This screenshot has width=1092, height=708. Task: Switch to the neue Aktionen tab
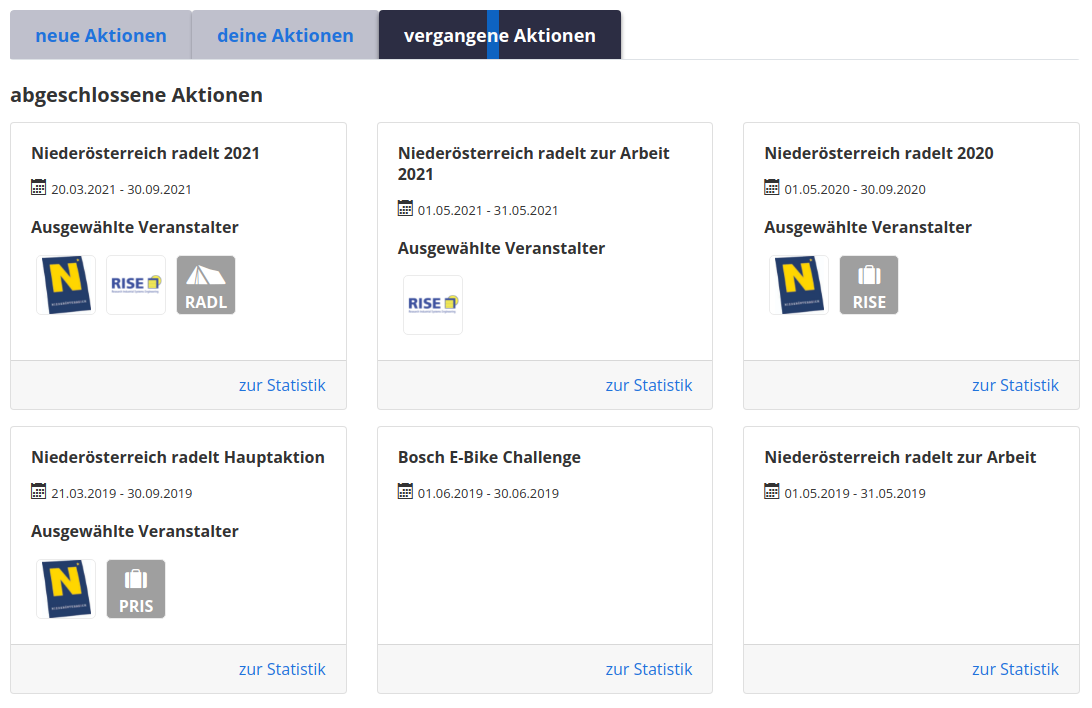(101, 35)
